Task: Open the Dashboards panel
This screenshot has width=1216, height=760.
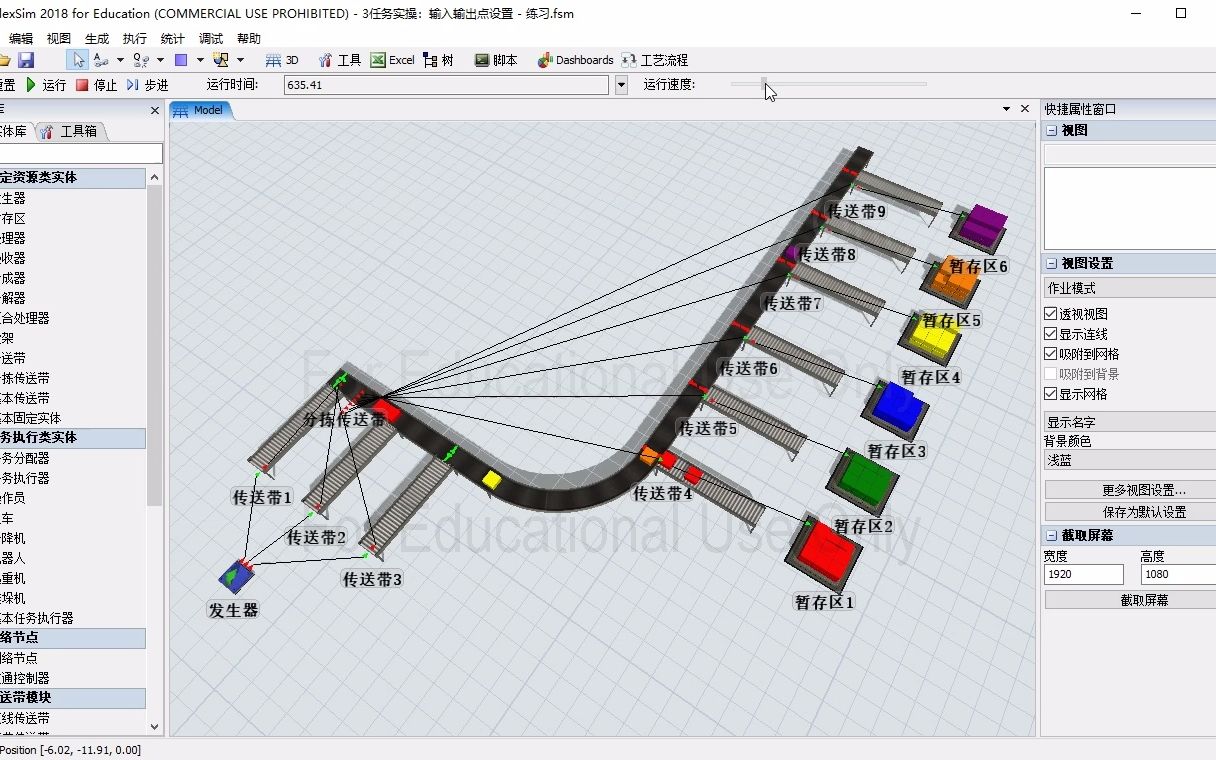Action: [x=575, y=59]
